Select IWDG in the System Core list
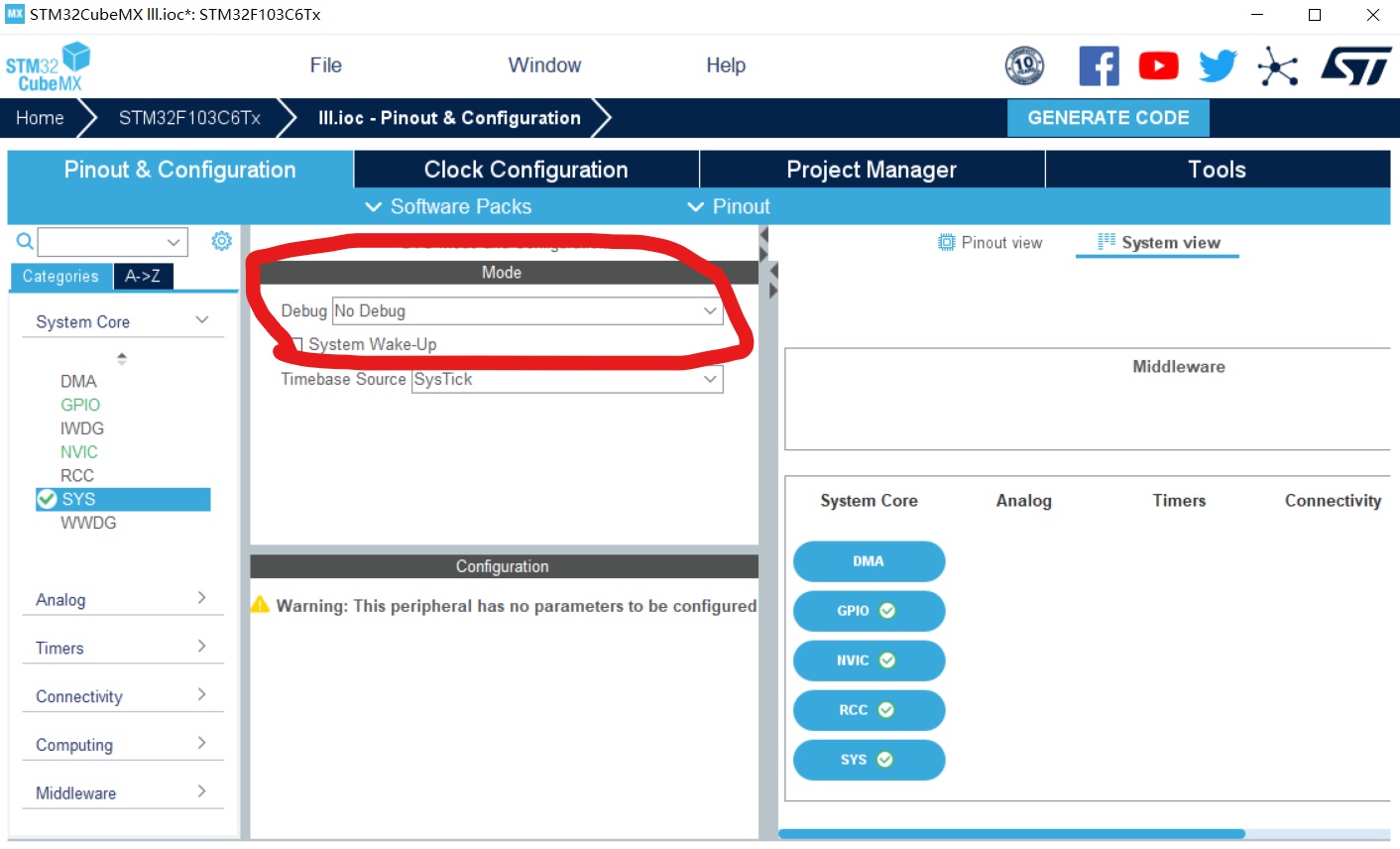 point(82,428)
